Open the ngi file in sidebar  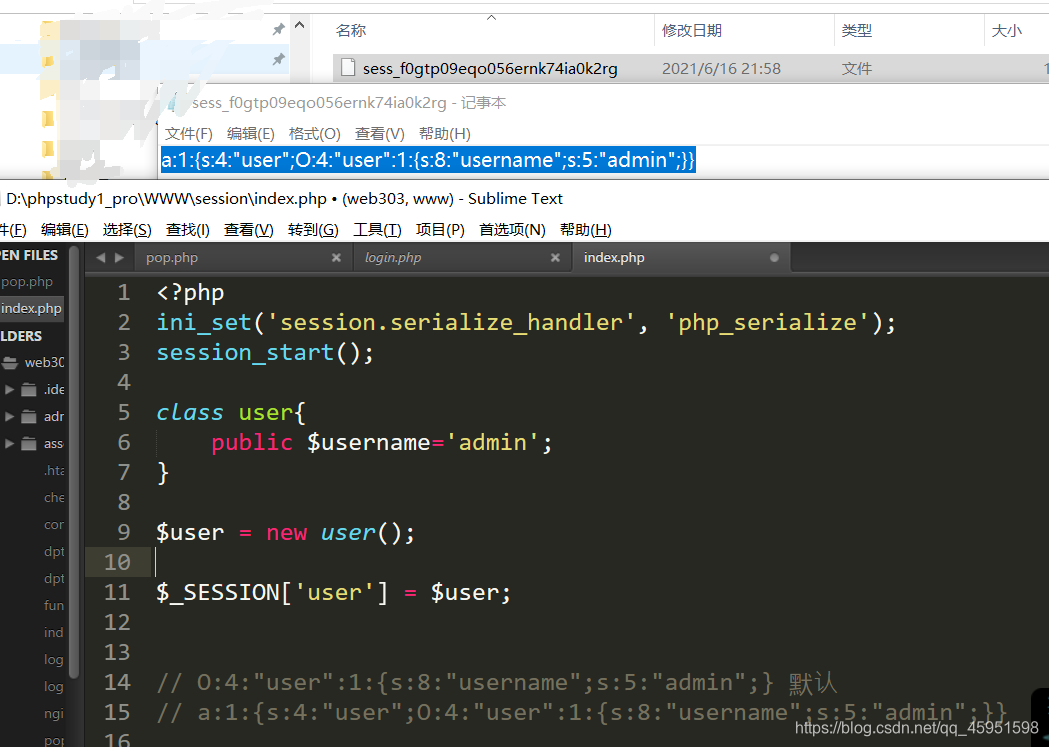[54, 713]
